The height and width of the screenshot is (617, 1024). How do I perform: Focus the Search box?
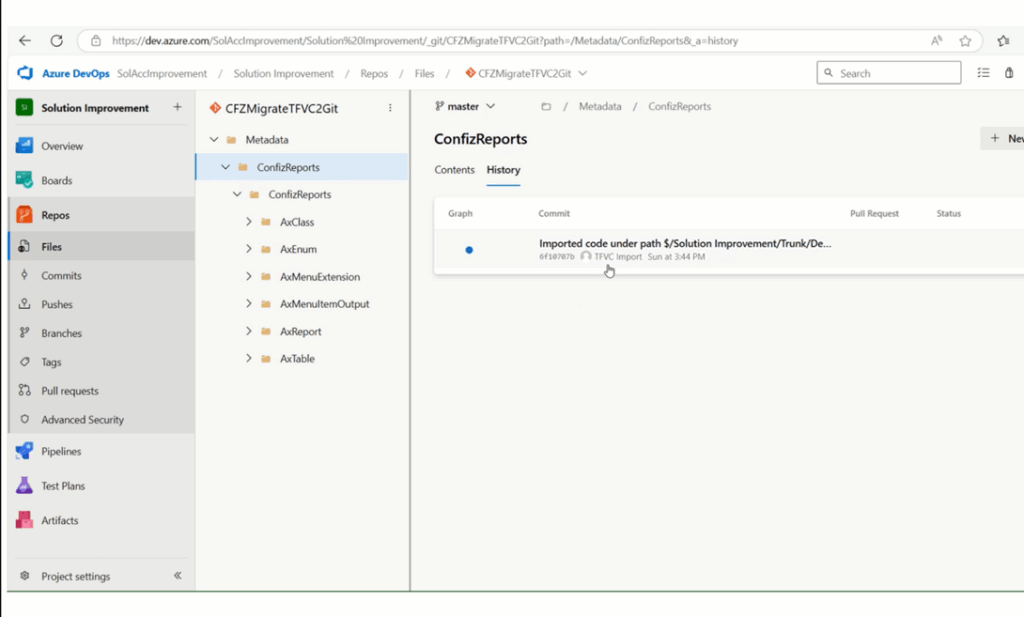pos(889,72)
